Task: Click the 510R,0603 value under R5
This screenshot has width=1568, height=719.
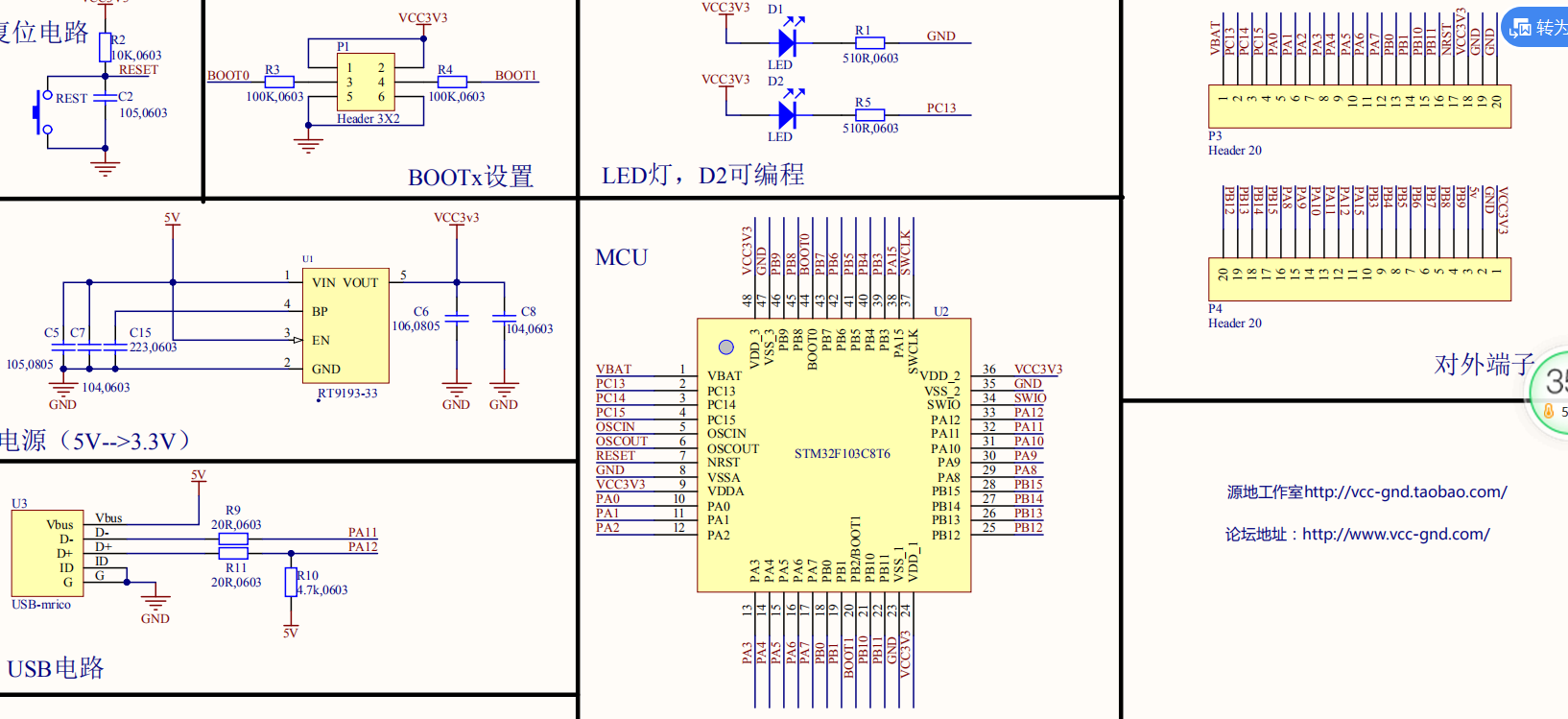Action: click(870, 129)
